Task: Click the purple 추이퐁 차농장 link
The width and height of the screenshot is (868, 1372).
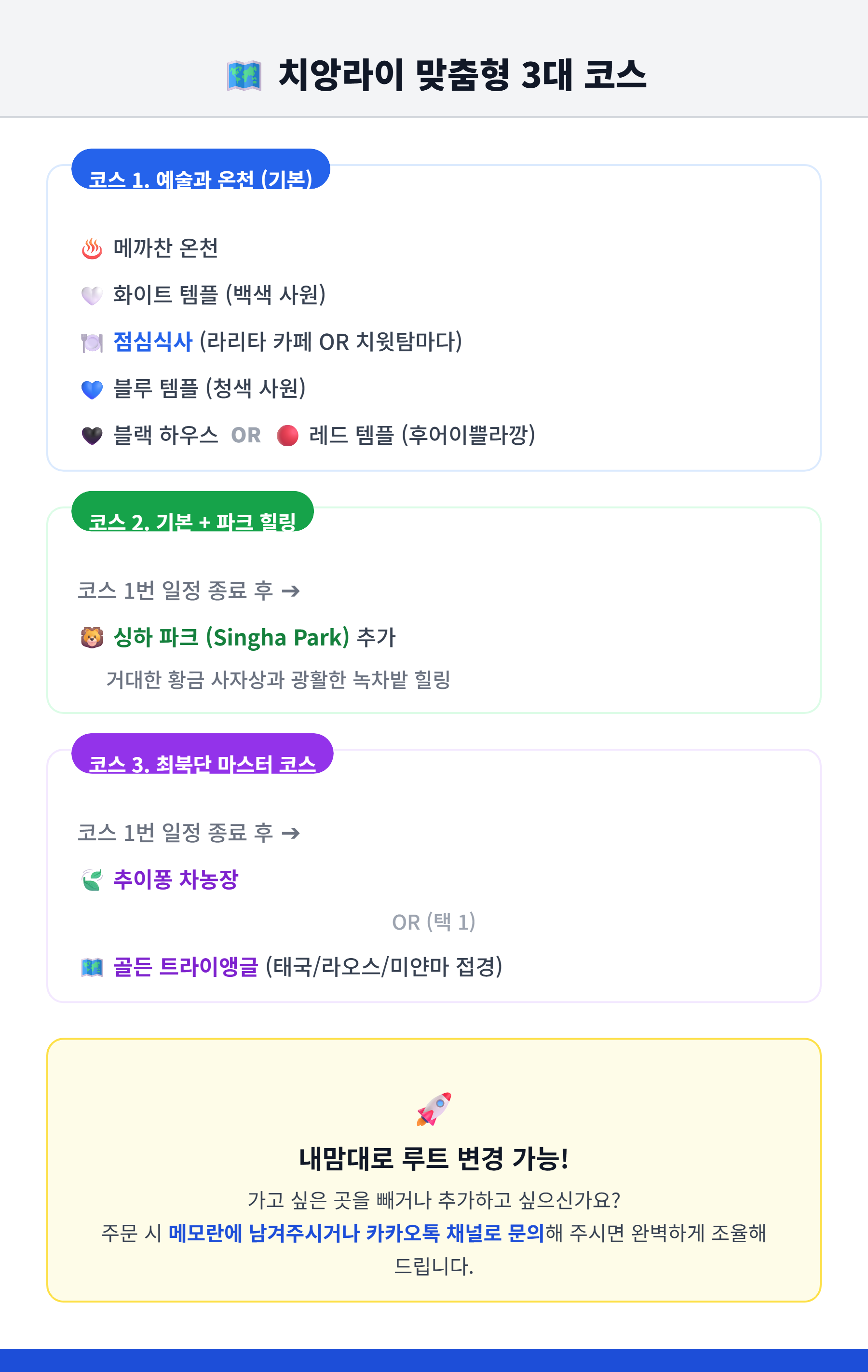Action: click(176, 880)
